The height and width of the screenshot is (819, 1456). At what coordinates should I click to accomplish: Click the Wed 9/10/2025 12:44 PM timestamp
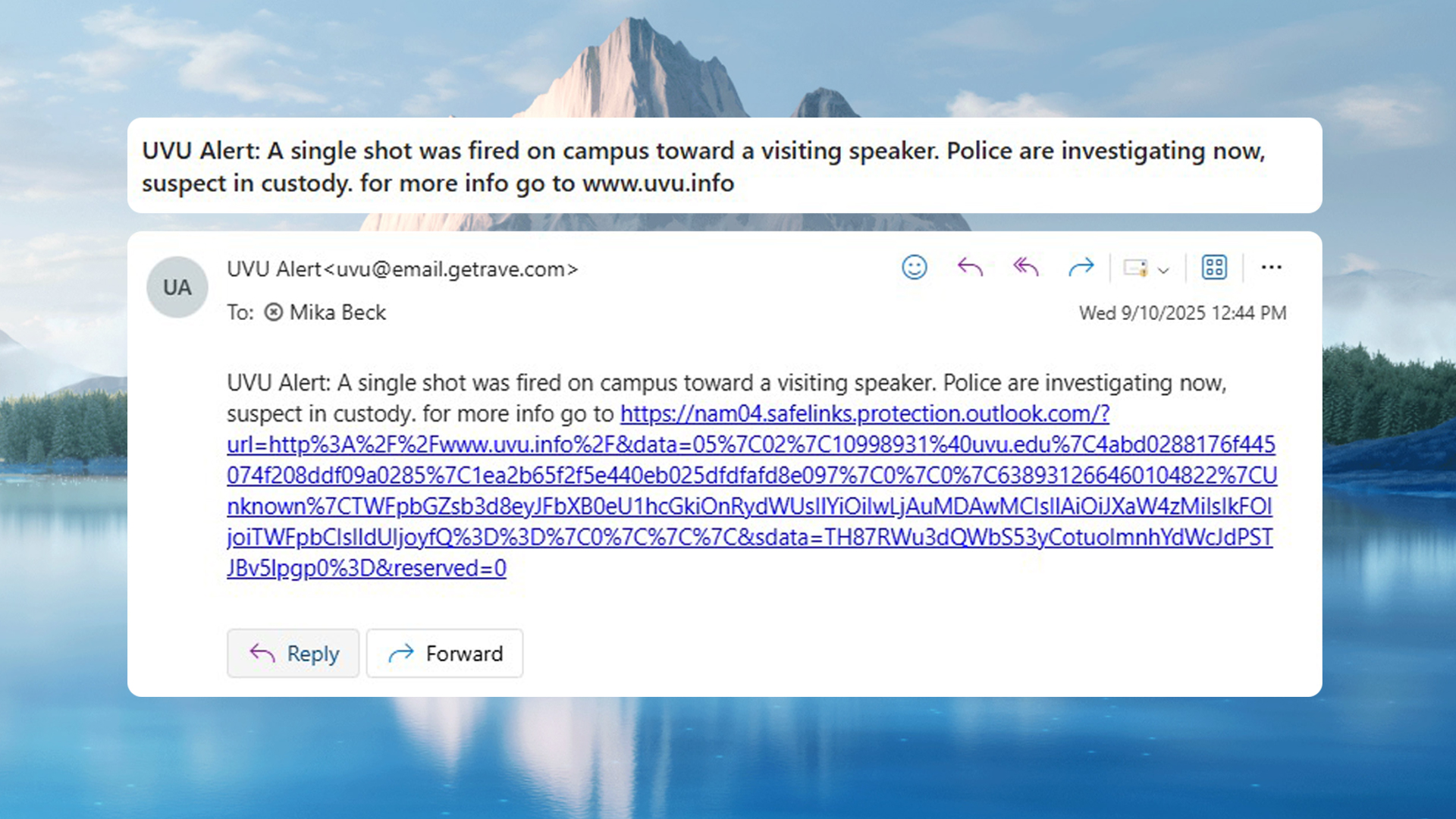click(x=1182, y=313)
